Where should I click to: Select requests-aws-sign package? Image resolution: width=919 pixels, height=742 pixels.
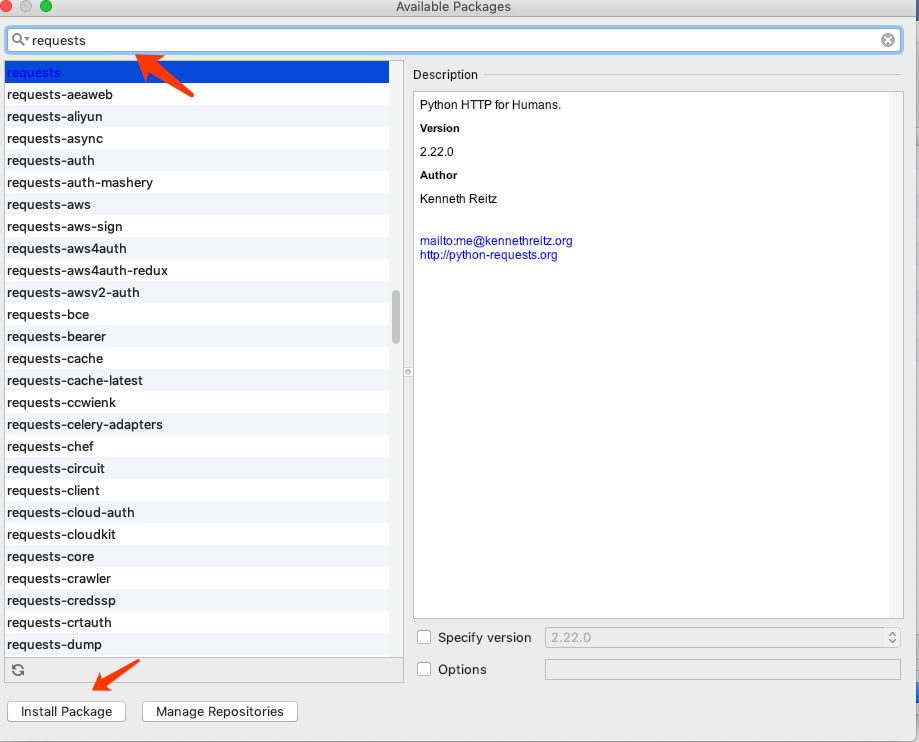197,226
